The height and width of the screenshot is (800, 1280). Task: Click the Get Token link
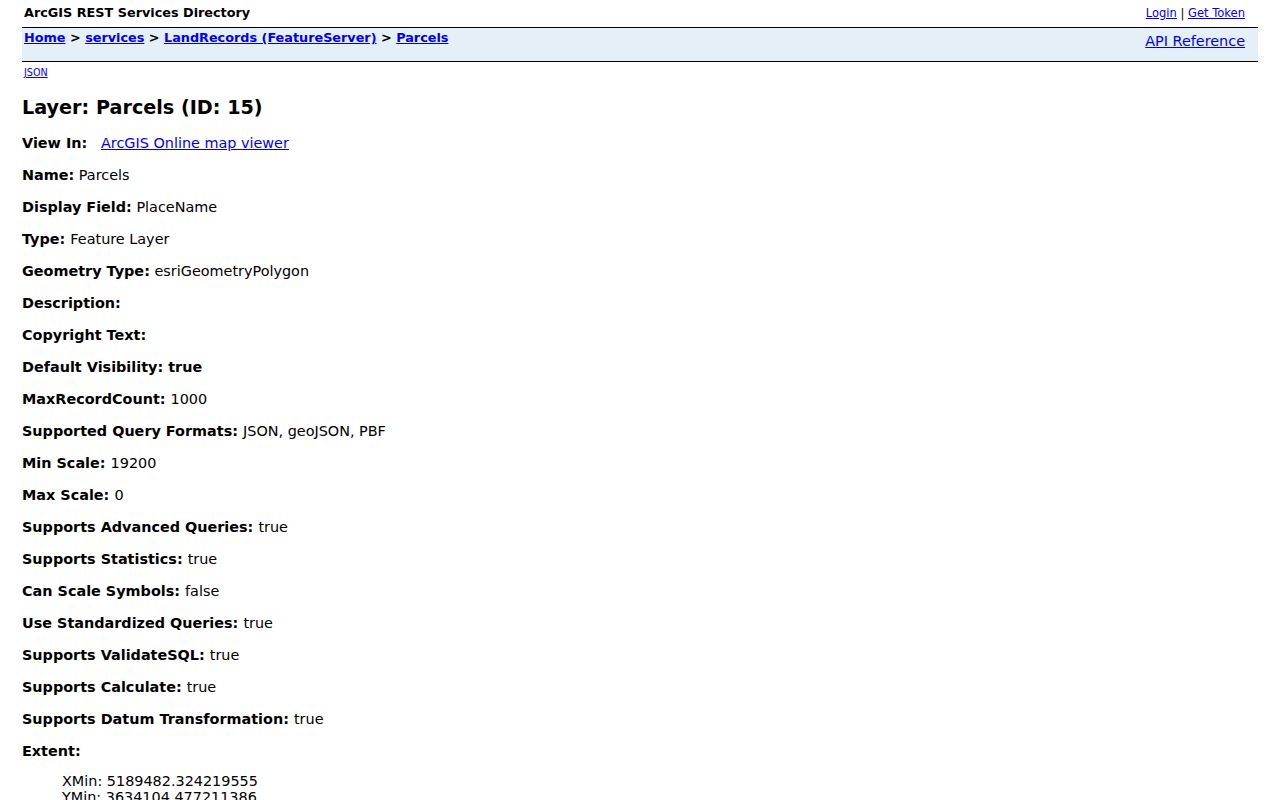click(1216, 13)
